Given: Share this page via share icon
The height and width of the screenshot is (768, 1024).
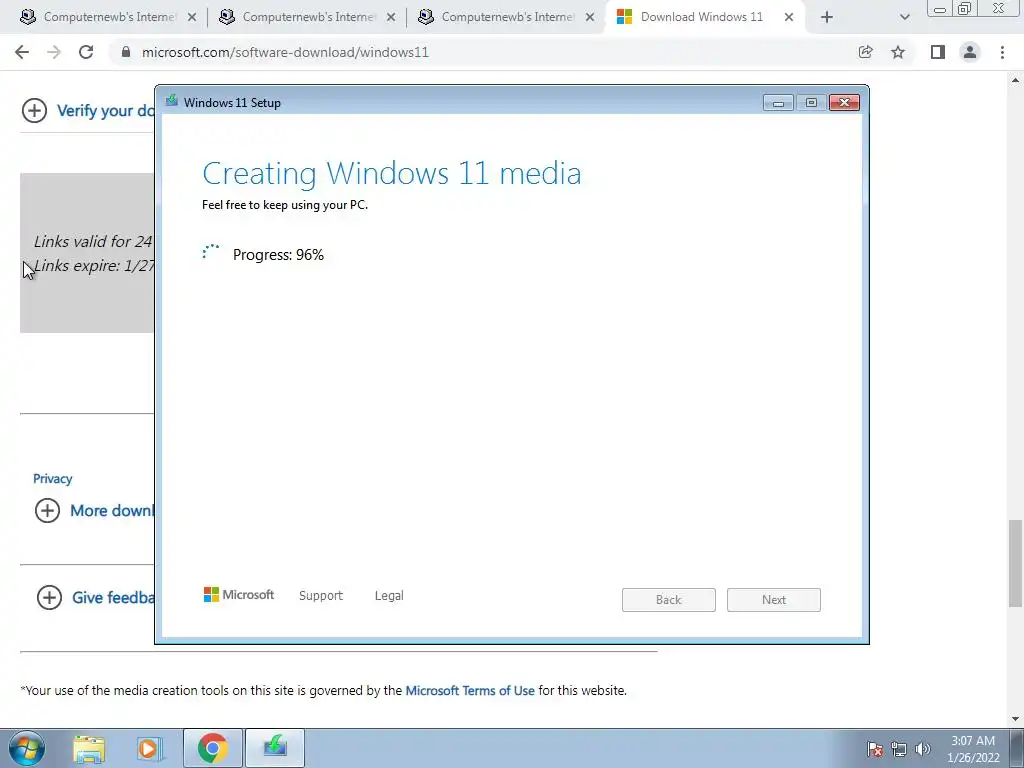Looking at the screenshot, I should 865,52.
